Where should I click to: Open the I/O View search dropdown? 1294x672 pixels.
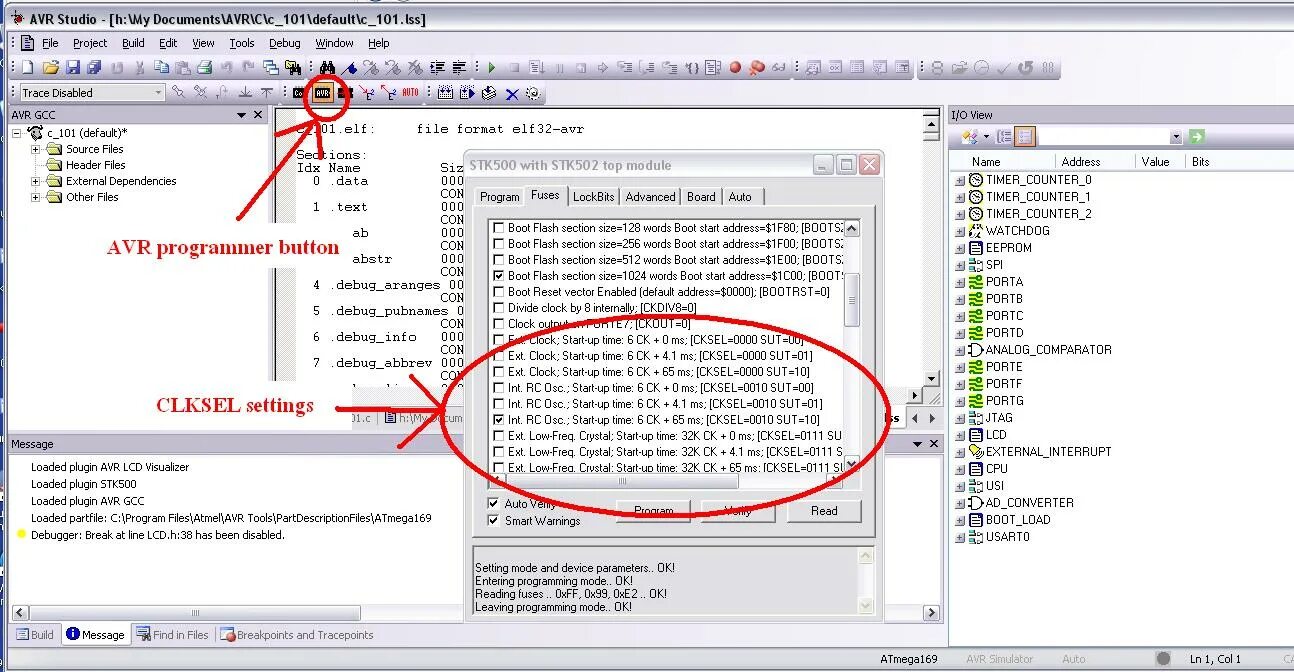click(1176, 137)
